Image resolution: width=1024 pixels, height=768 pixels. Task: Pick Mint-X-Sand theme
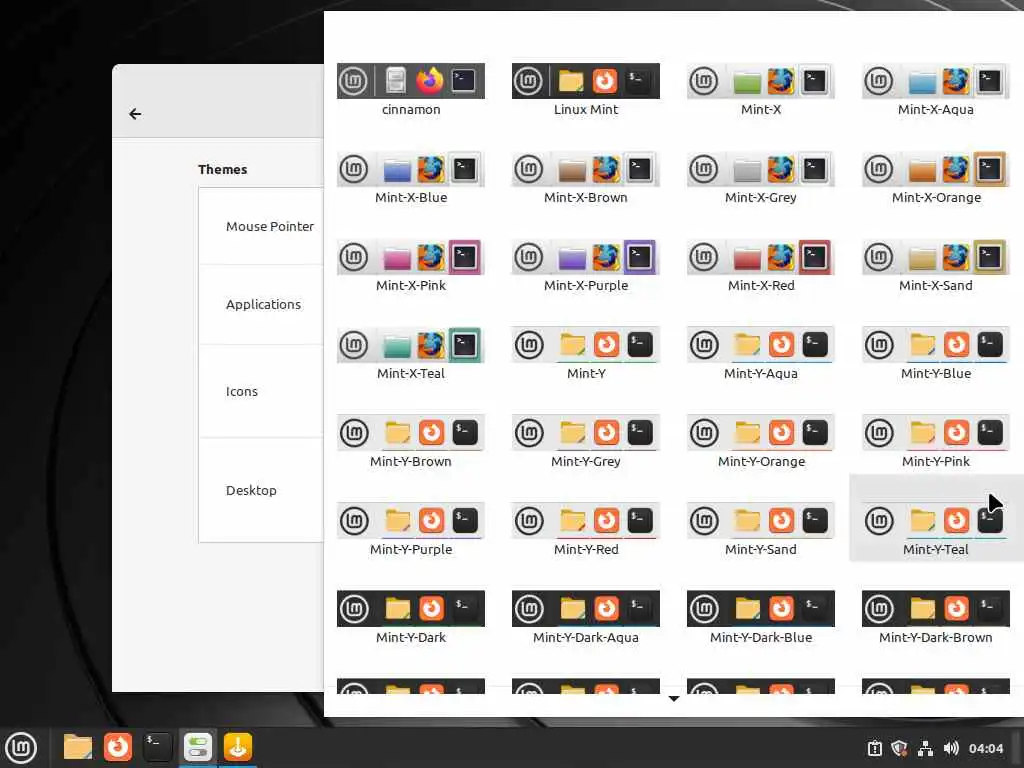tap(936, 266)
